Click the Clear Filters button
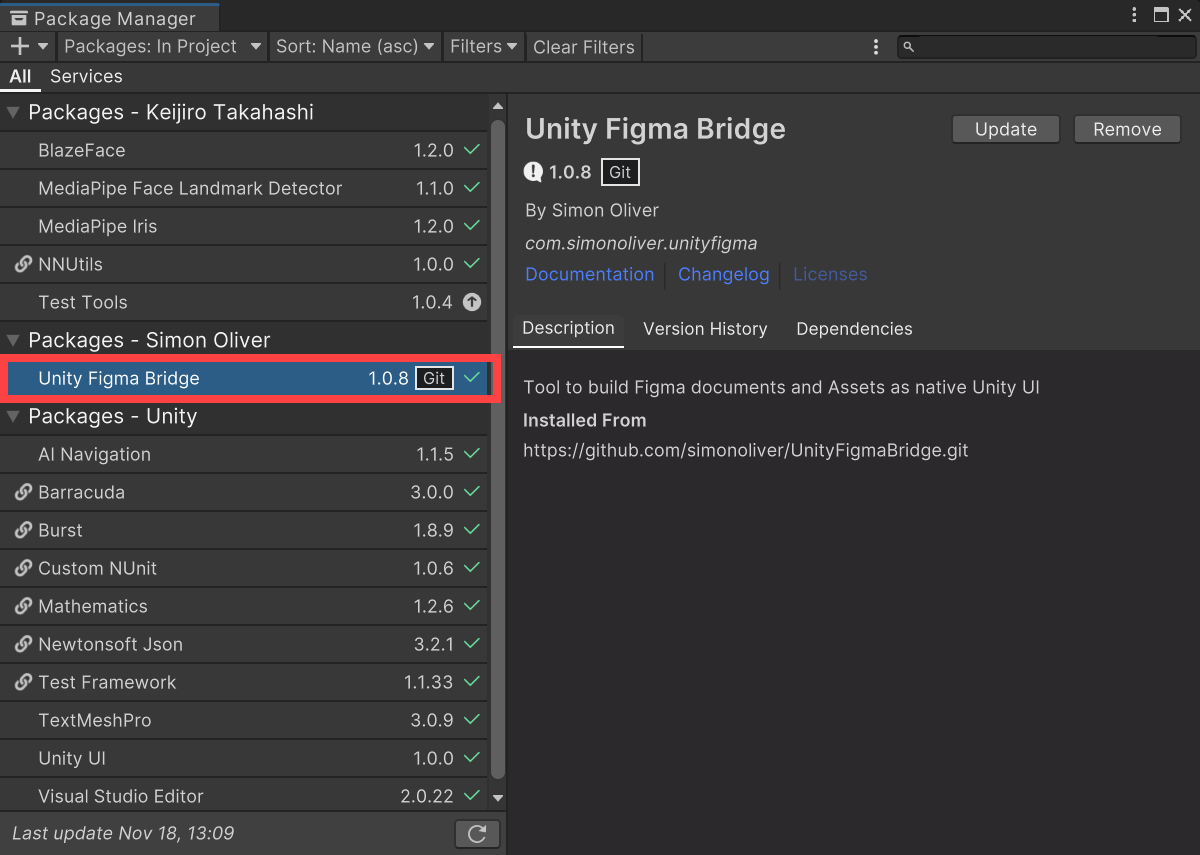Screen dimensions: 1200x855 [x=584, y=47]
